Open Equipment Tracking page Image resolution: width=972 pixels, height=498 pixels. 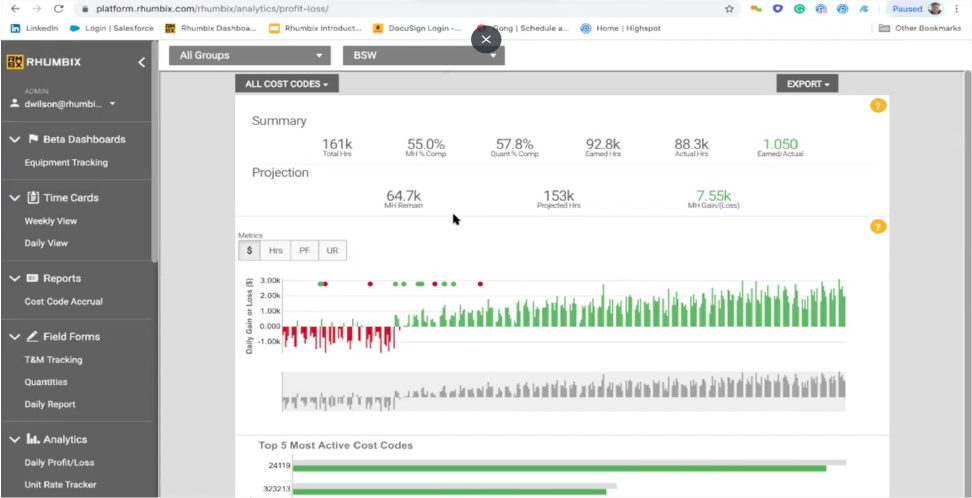coord(66,162)
